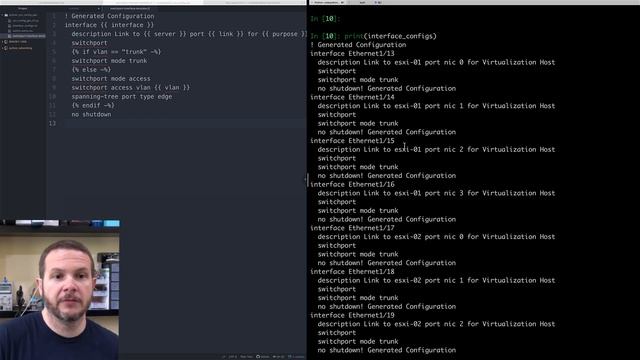The height and width of the screenshot is (360, 640).
Task: Place cursor on empty line 13 in editor
Action: [184, 124]
